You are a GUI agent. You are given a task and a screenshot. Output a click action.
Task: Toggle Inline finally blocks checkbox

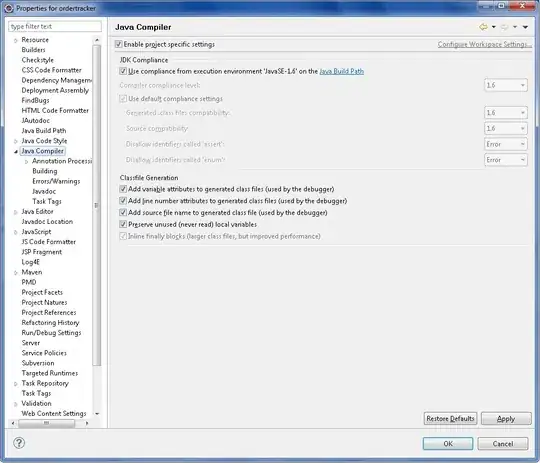tap(123, 236)
